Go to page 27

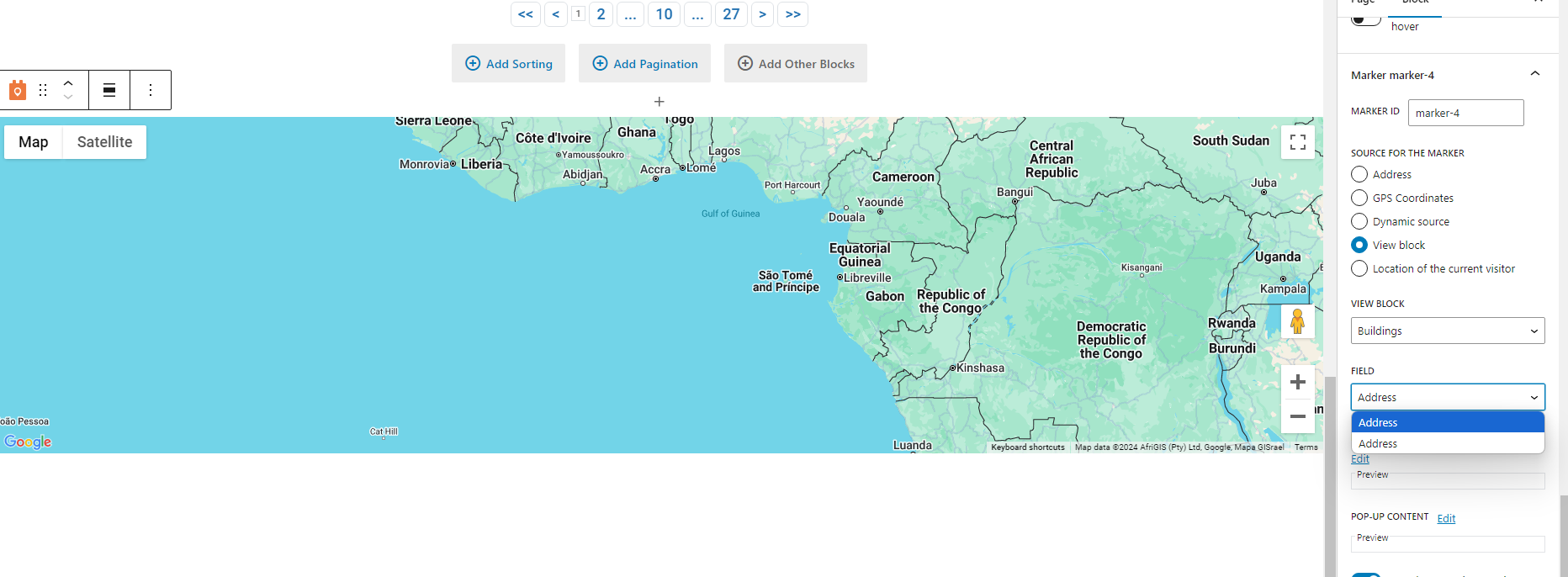click(731, 14)
